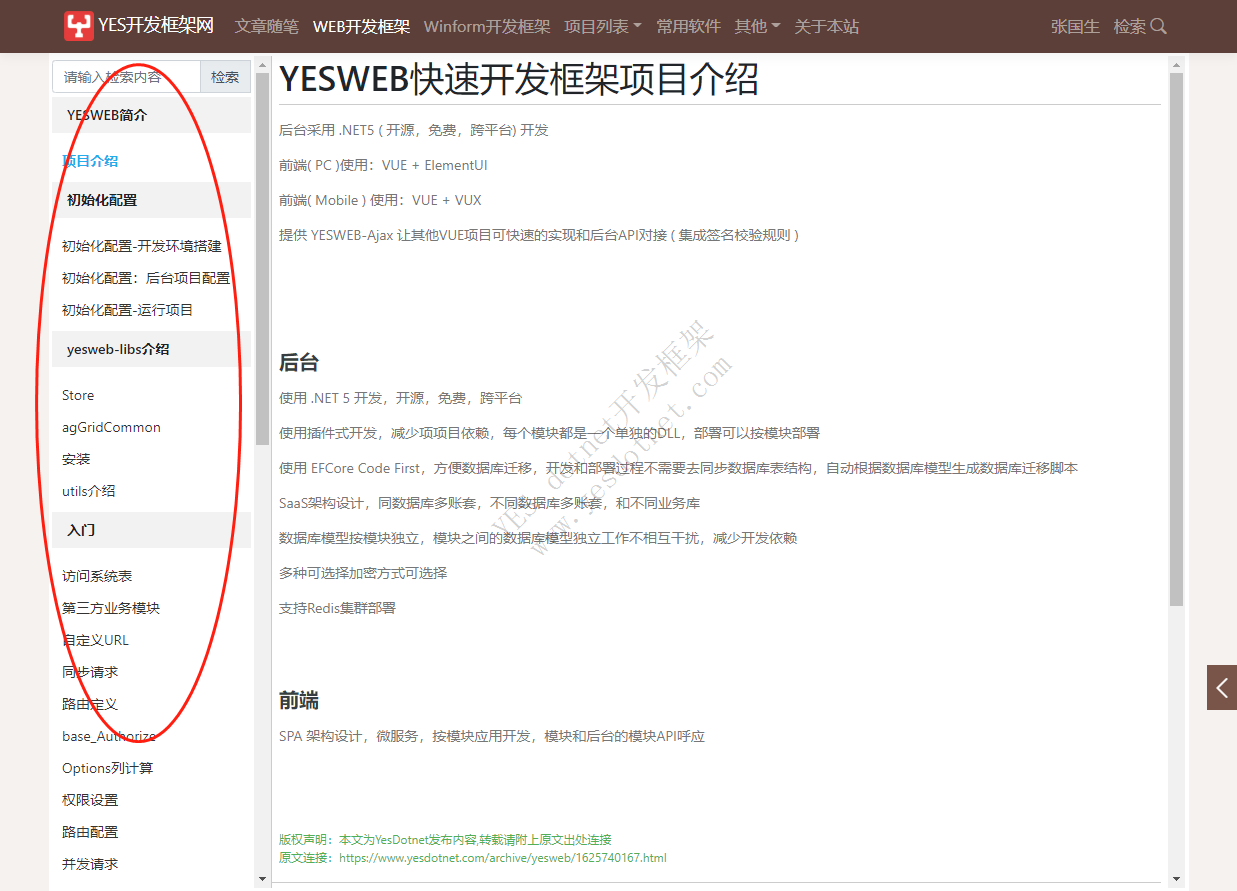Open the Options列计算 sidebar entry

coord(108,768)
